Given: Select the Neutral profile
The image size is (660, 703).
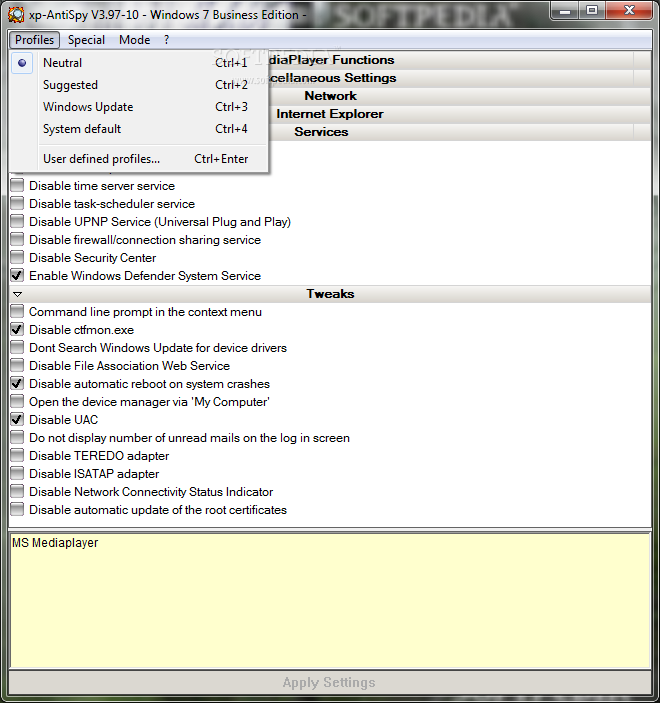Looking at the screenshot, I should point(139,63).
